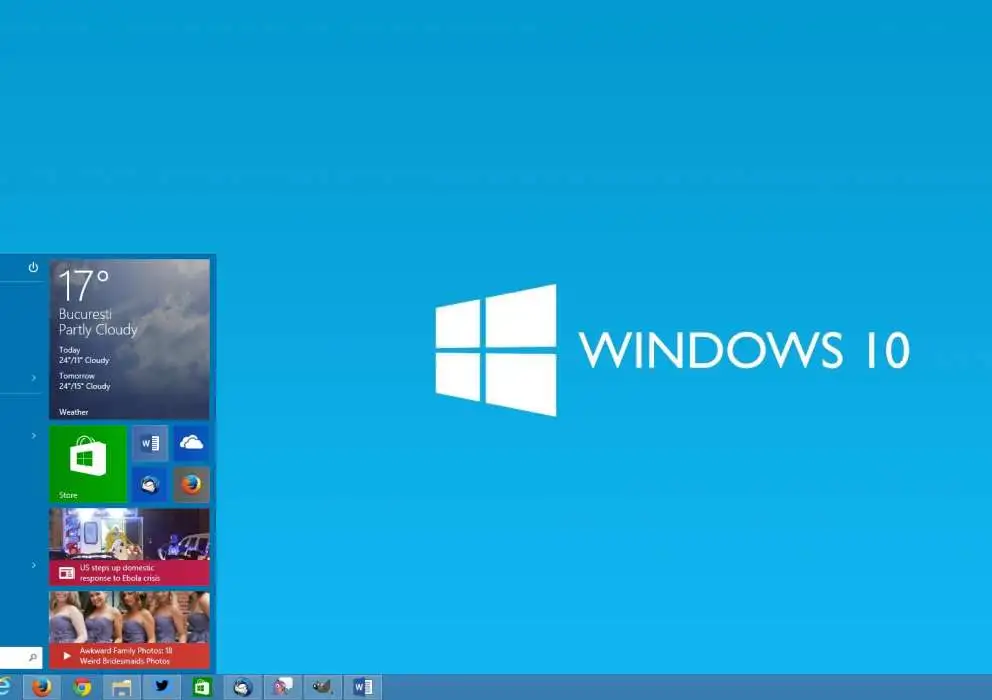This screenshot has width=992, height=700.
Task: Click the power button in the Start menu
Action: [34, 267]
